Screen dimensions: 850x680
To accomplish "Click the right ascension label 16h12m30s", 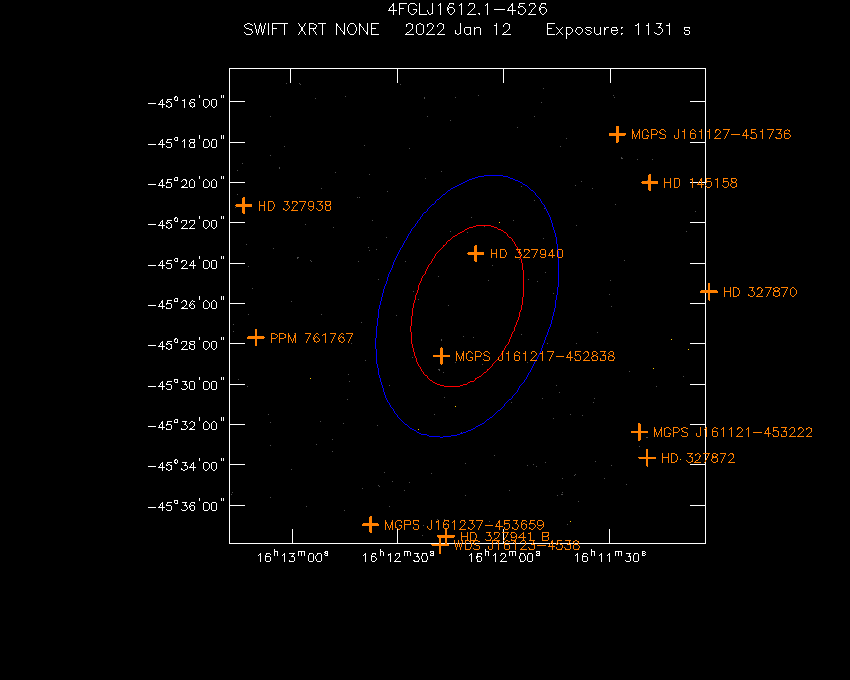I will click(398, 556).
